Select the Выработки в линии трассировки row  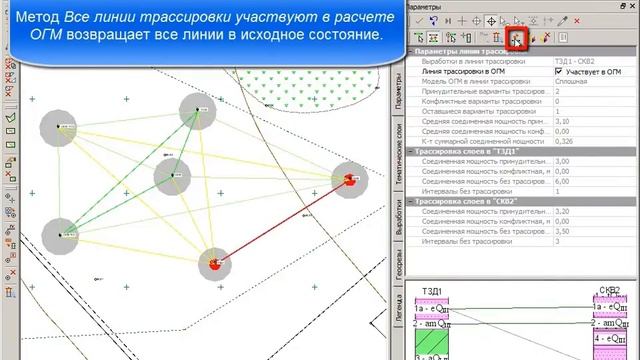coord(521,61)
